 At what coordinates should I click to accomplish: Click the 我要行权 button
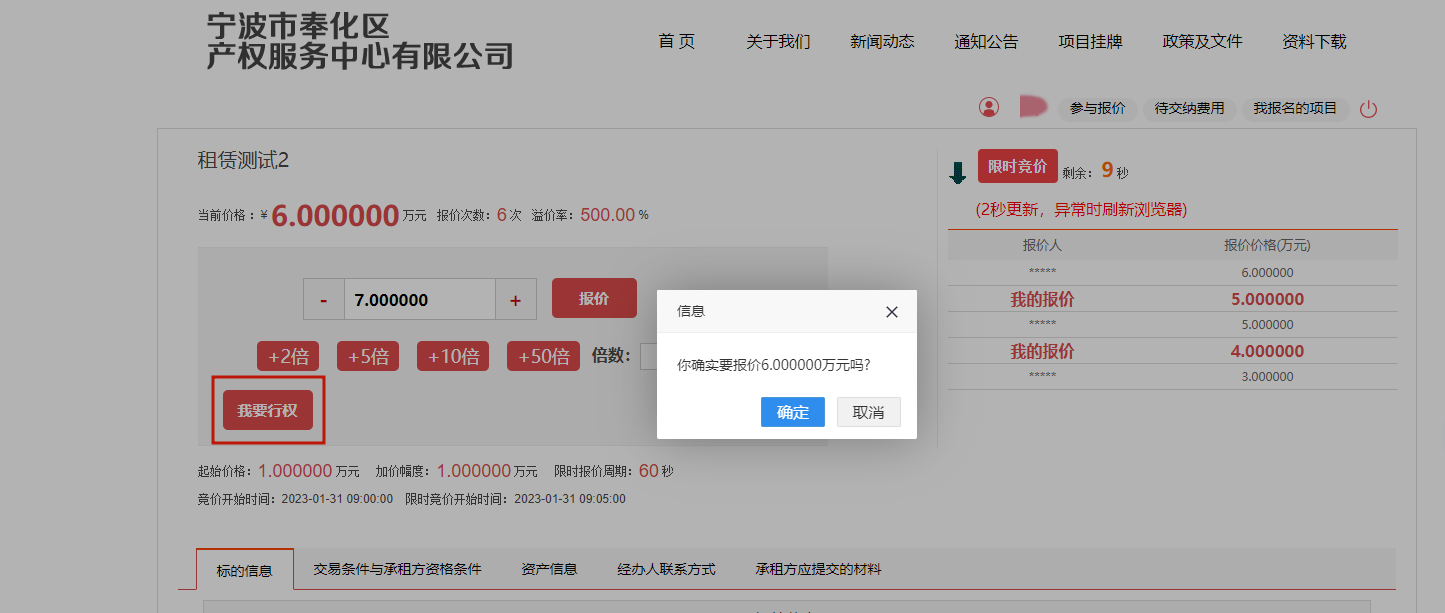267,410
